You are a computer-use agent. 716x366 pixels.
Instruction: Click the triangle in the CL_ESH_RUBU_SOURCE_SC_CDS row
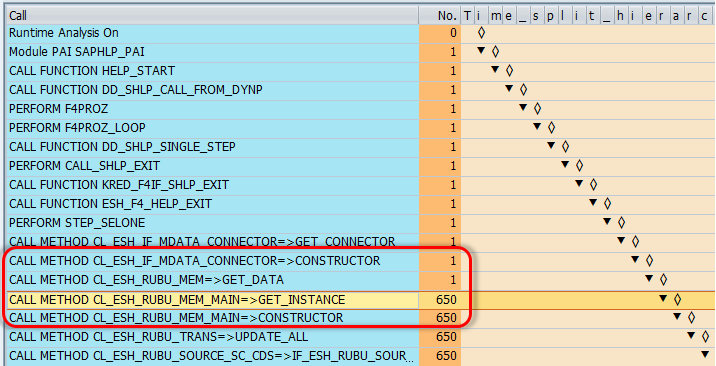(705, 354)
